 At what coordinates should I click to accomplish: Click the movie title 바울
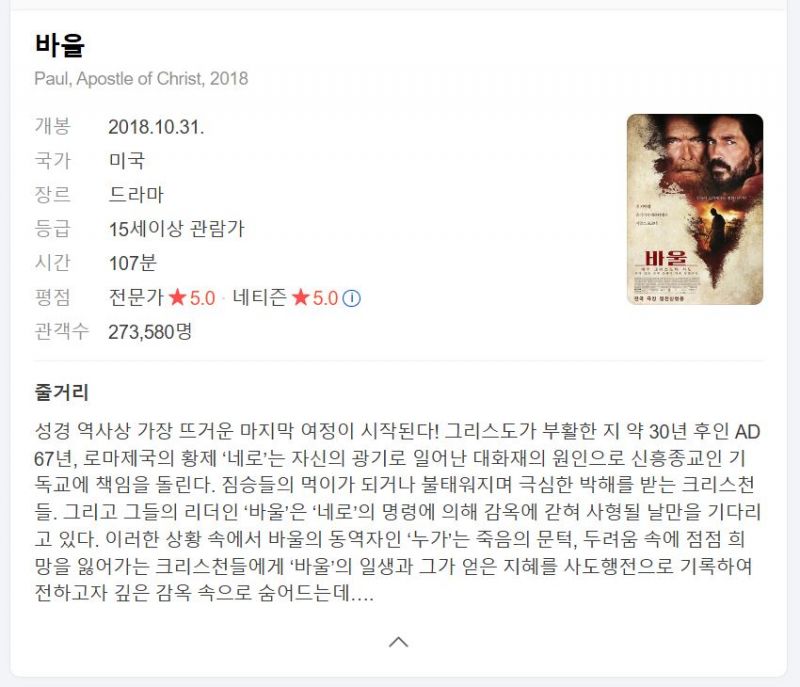tap(60, 44)
